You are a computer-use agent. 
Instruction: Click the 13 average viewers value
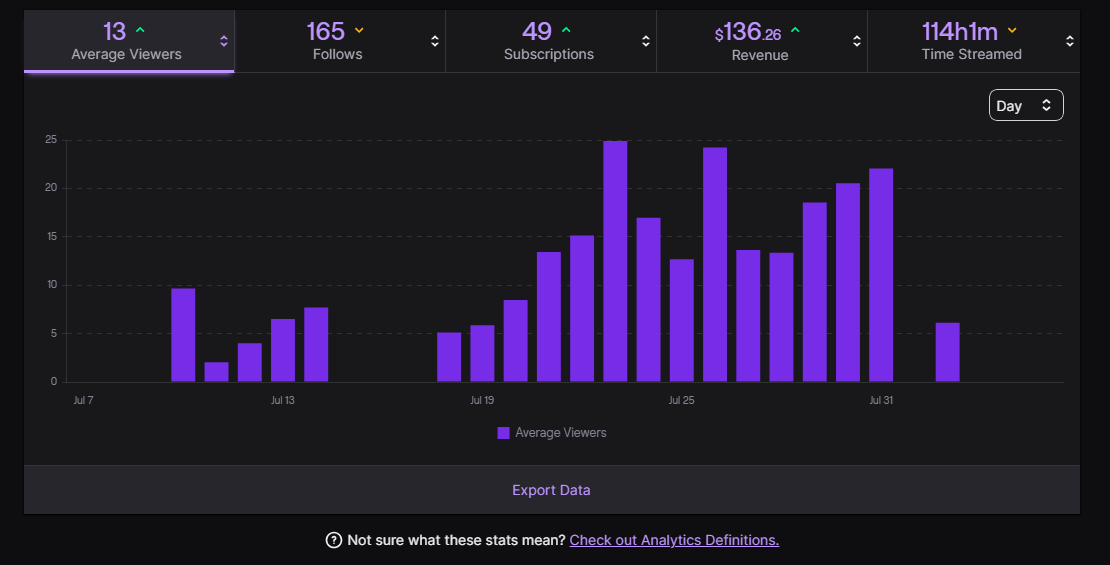point(115,31)
